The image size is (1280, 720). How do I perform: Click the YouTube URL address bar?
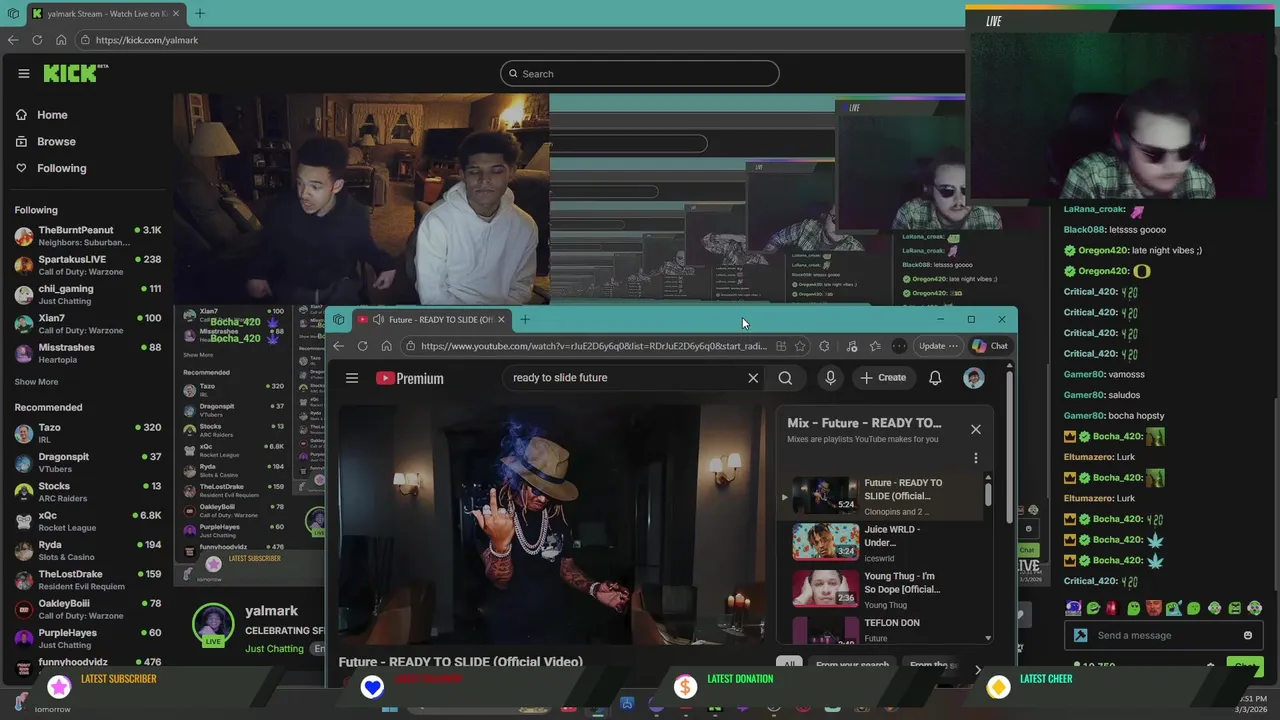(x=594, y=346)
